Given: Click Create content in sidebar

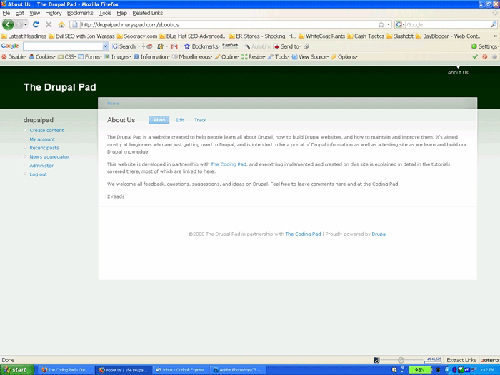Looking at the screenshot, I should [x=47, y=130].
